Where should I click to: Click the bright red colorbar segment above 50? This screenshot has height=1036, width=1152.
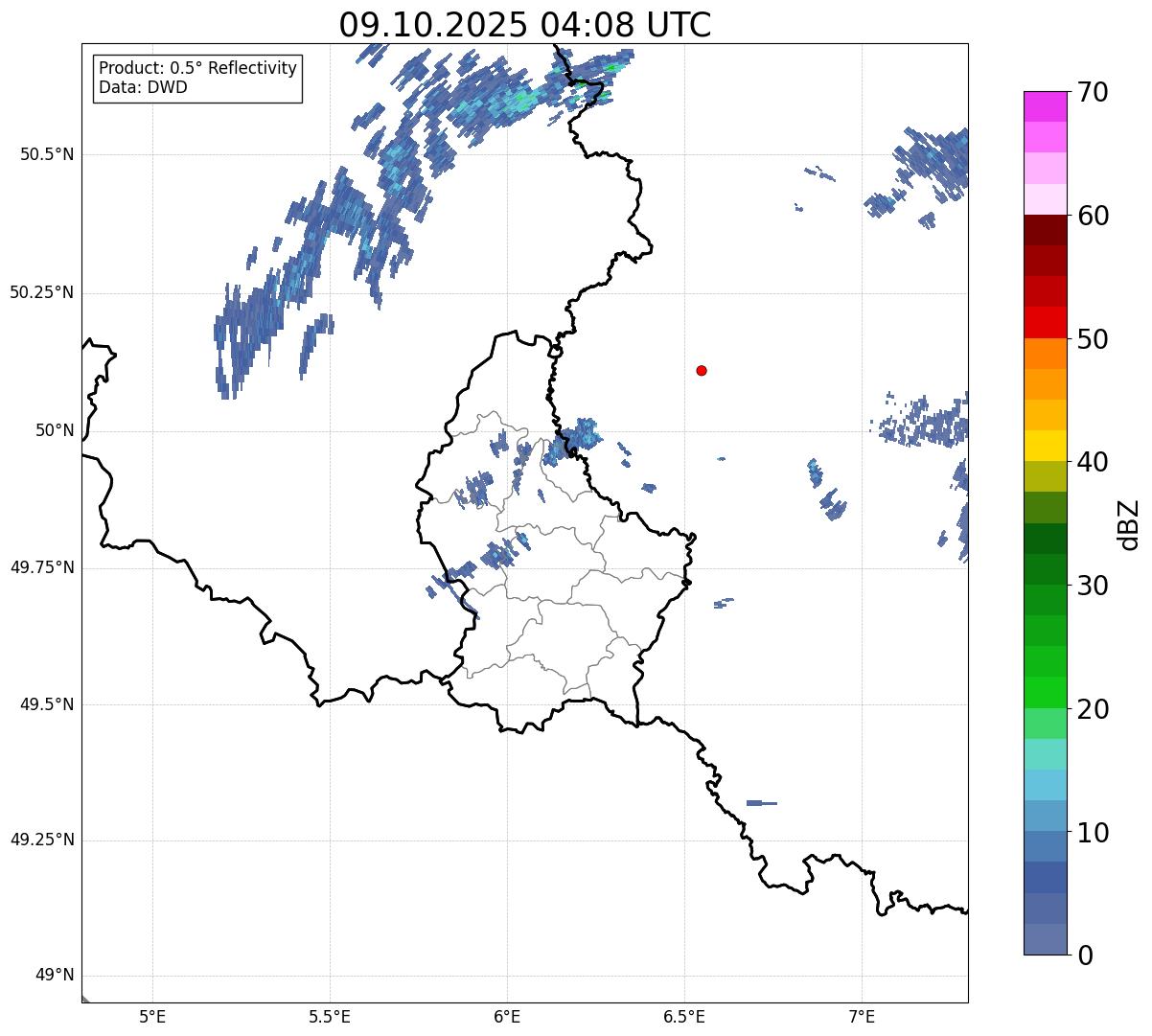(x=1046, y=323)
